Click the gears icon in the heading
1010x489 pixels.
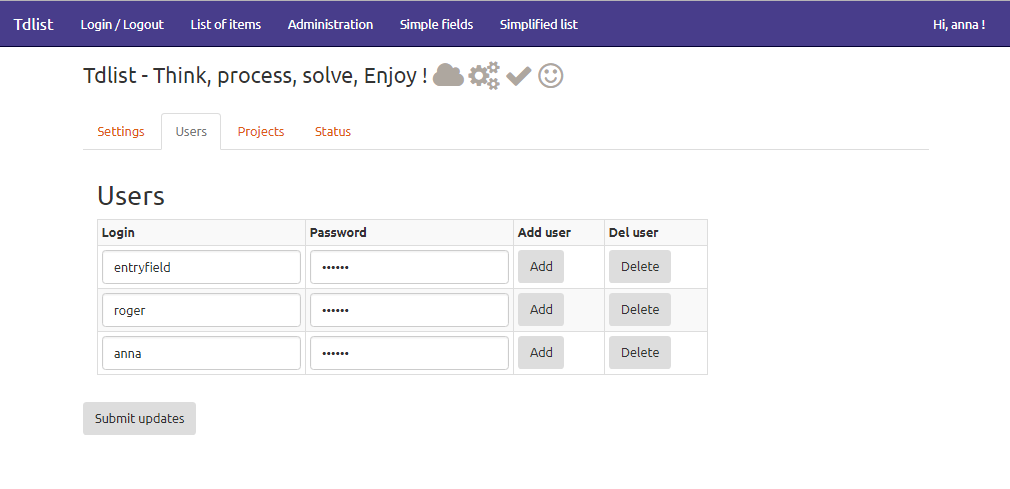(484, 75)
